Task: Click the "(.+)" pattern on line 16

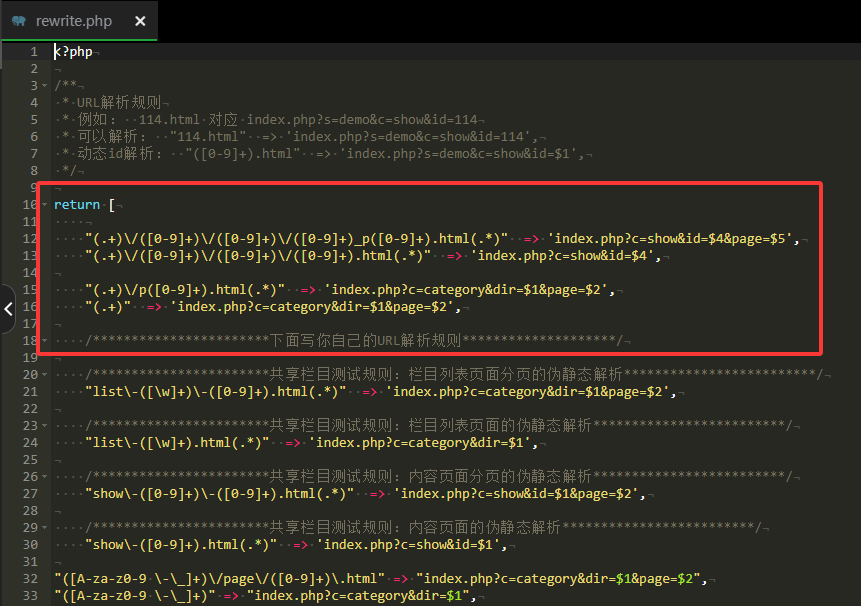Action: coord(108,307)
